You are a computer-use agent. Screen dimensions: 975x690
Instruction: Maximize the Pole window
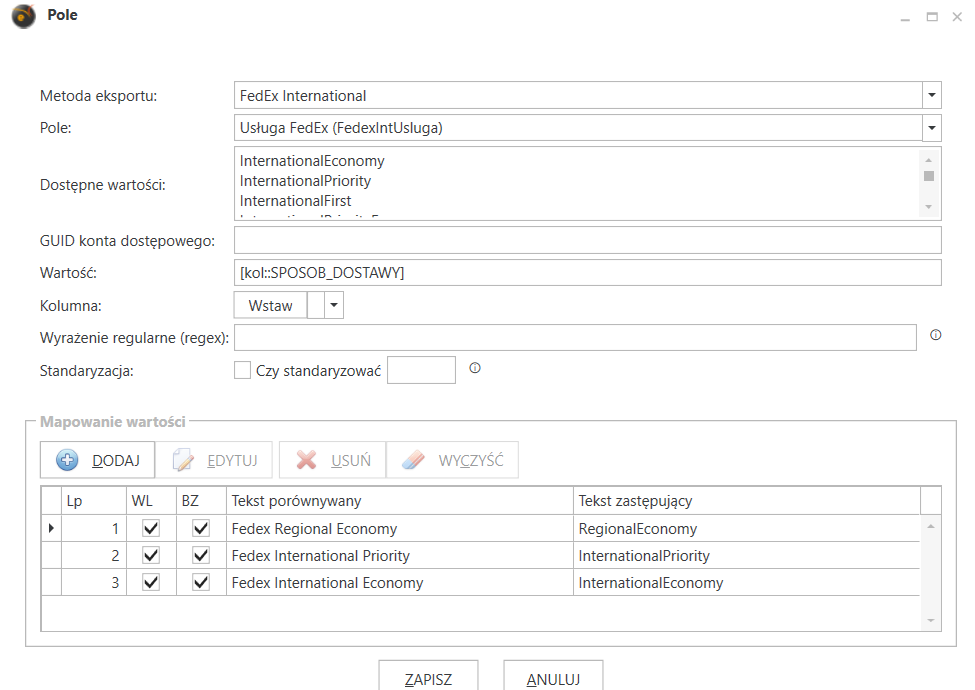[x=932, y=17]
